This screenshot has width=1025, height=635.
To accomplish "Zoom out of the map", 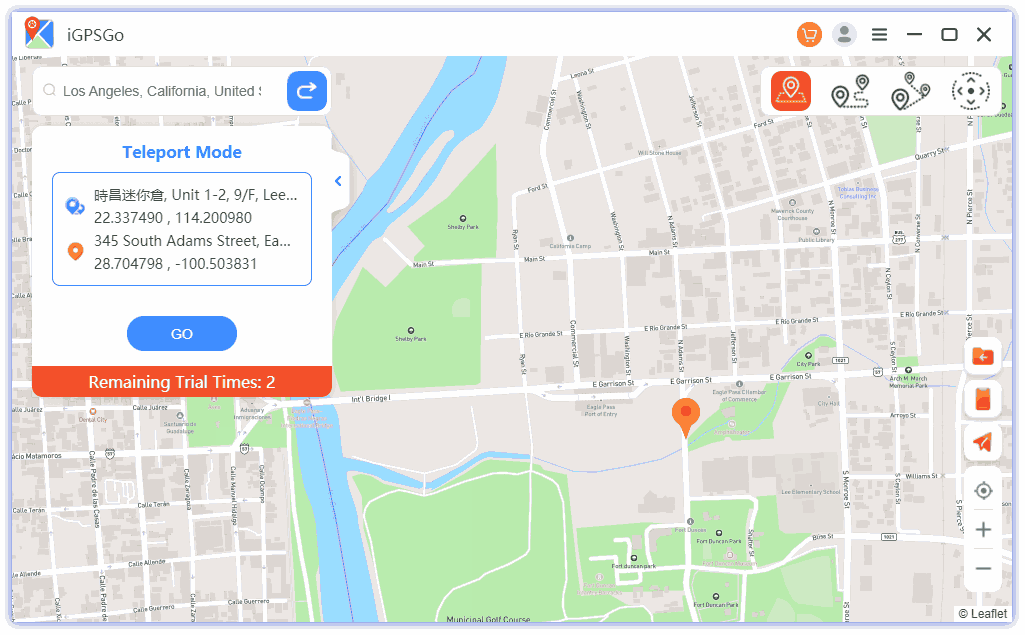I will 983,569.
